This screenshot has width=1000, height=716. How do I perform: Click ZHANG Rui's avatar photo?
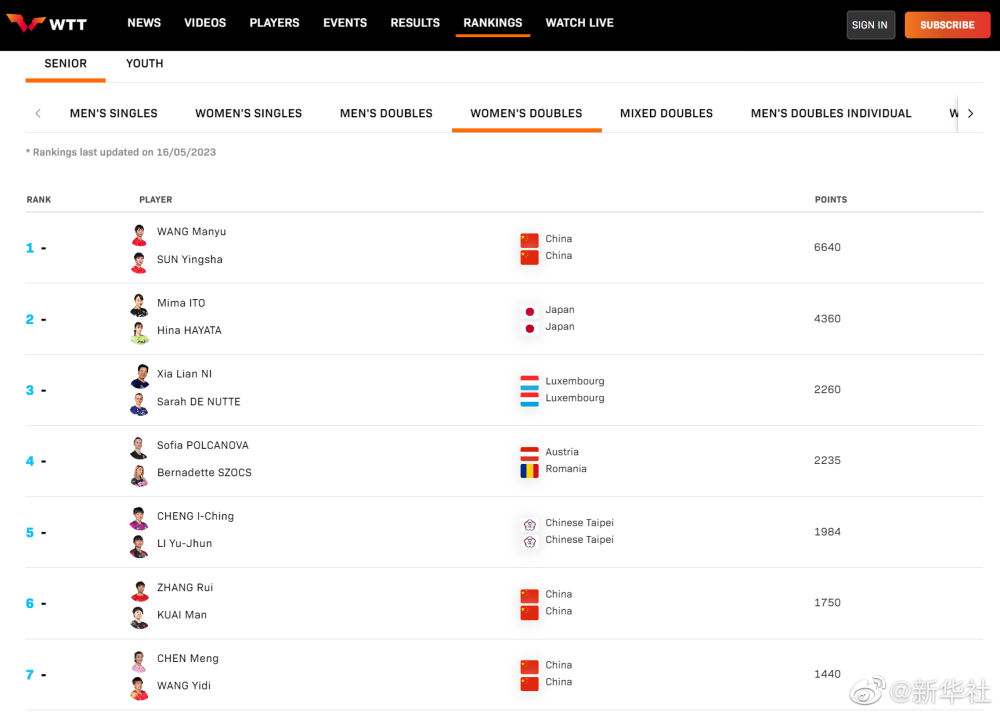140,590
